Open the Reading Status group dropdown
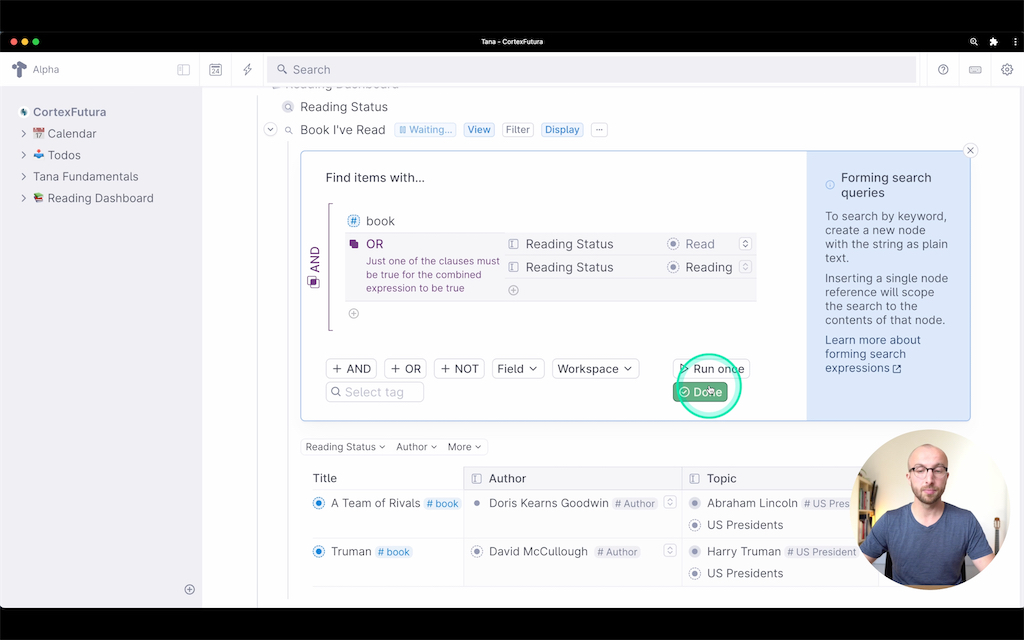This screenshot has width=1024, height=640. [345, 447]
